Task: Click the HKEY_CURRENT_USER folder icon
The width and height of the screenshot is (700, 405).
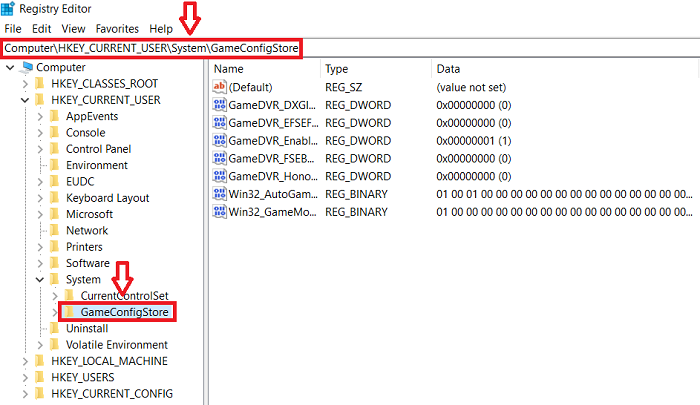Action: [40, 100]
